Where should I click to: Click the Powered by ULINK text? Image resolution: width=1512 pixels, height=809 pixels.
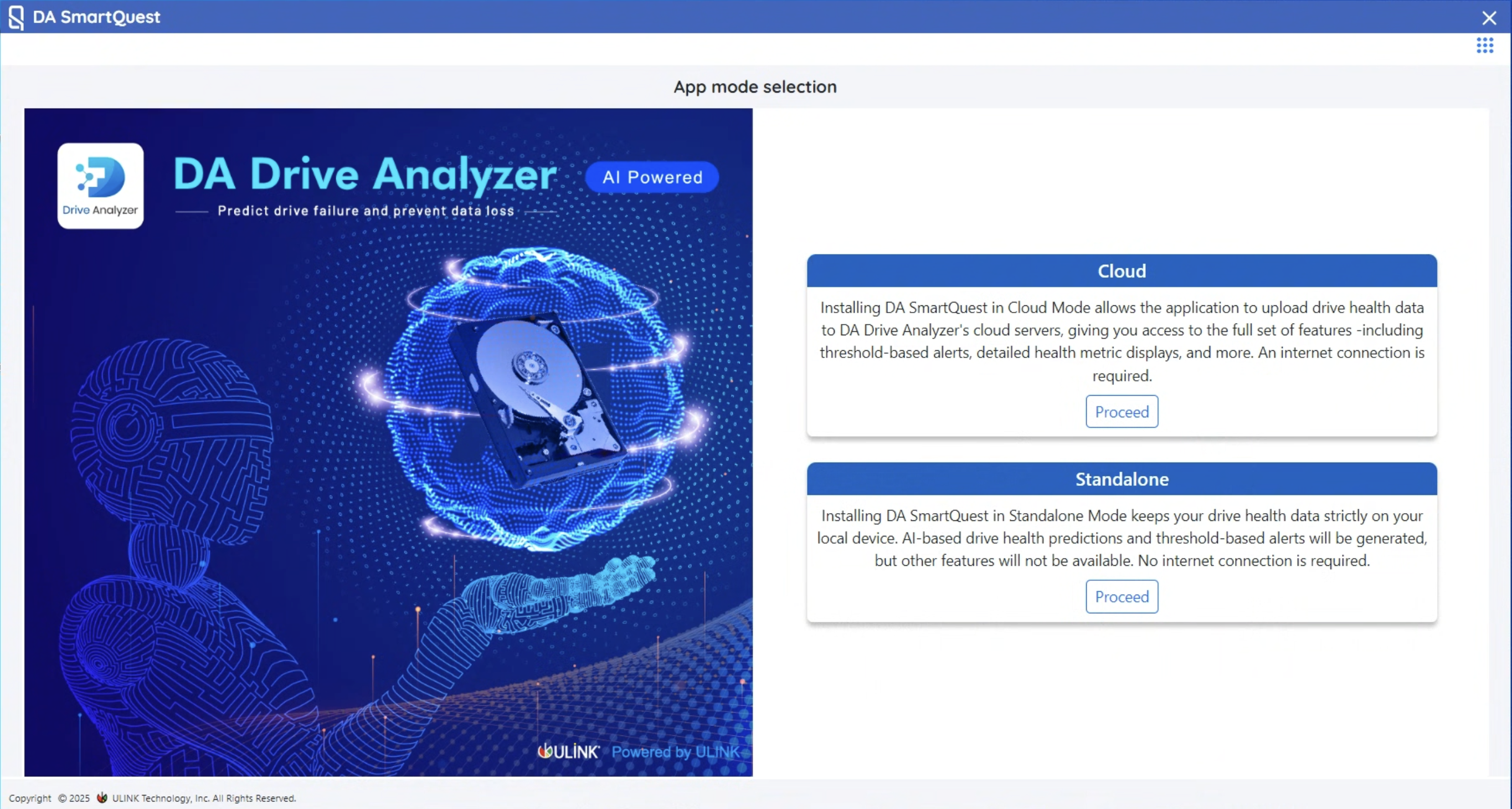[x=676, y=751]
